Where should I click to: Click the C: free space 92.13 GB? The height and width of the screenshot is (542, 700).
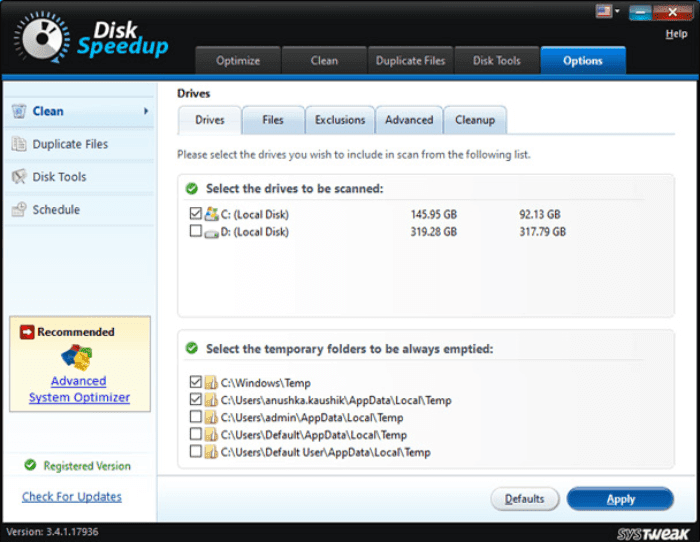[539, 214]
